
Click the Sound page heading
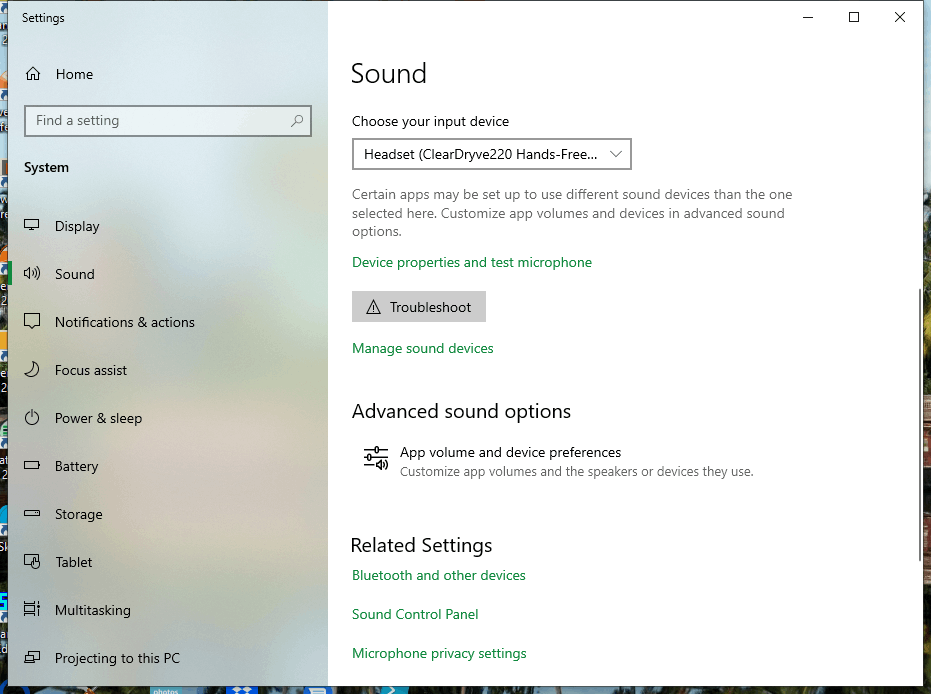coord(389,74)
